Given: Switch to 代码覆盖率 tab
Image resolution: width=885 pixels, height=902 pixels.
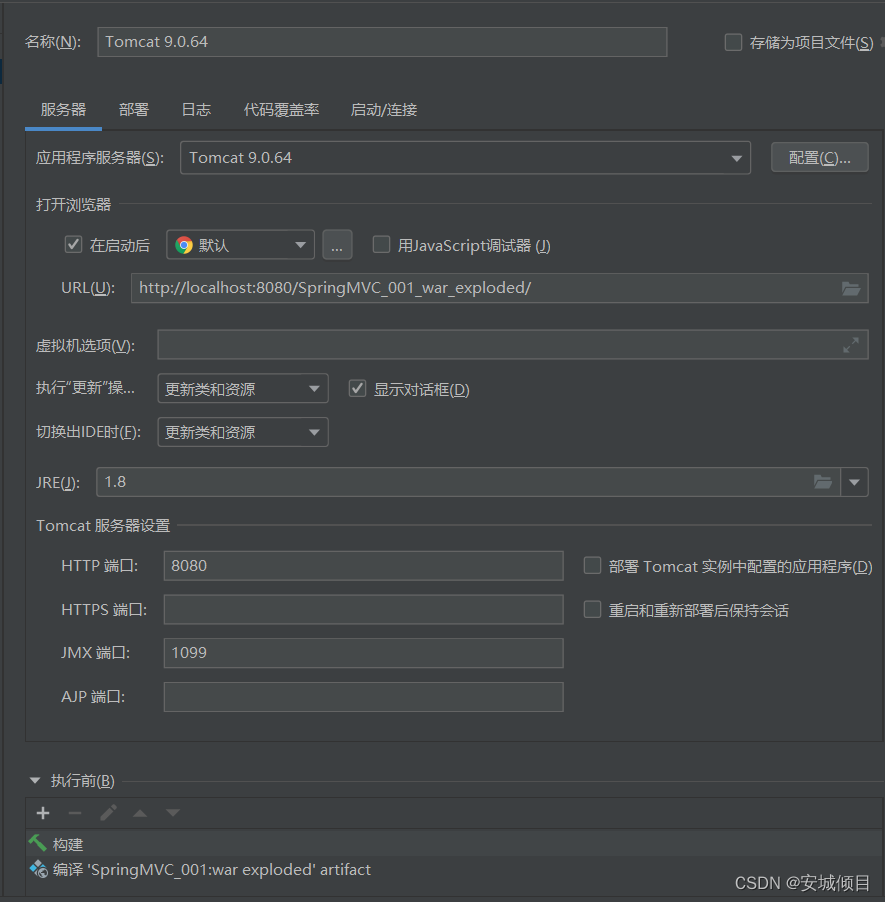Looking at the screenshot, I should click(x=281, y=110).
